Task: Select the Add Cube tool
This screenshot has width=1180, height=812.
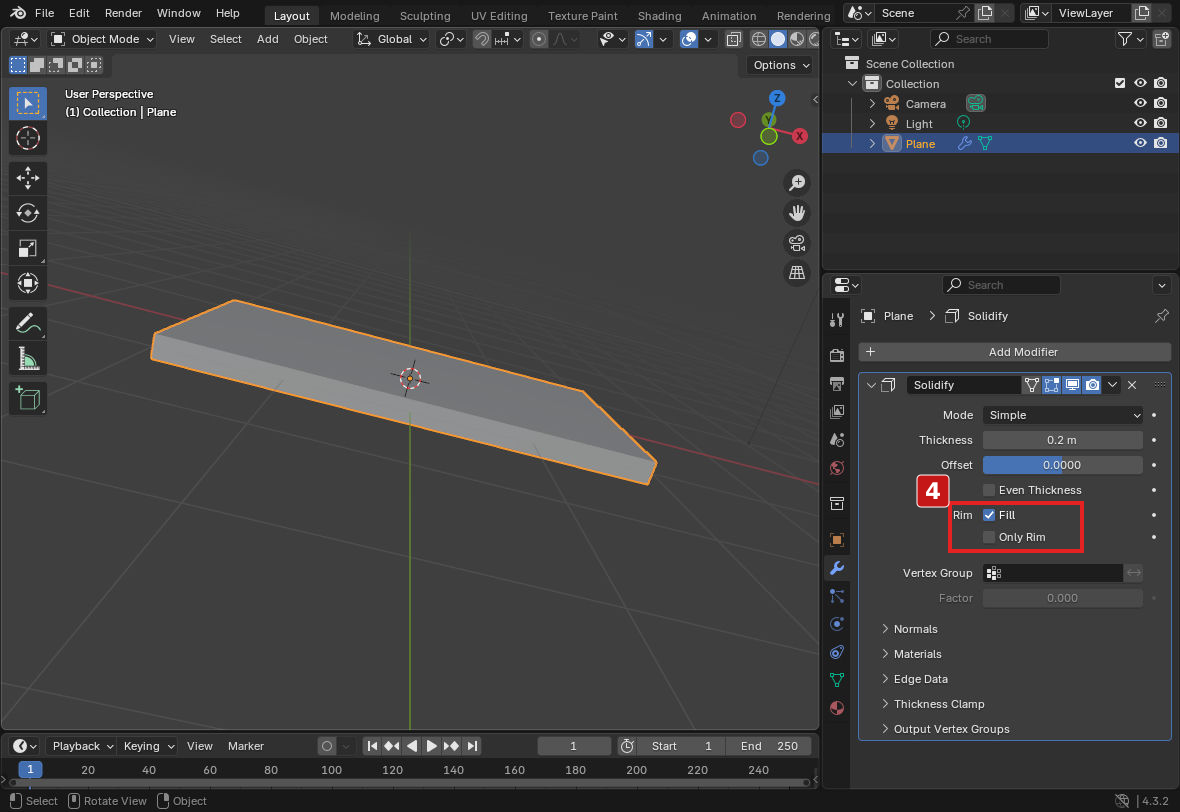Action: click(28, 398)
